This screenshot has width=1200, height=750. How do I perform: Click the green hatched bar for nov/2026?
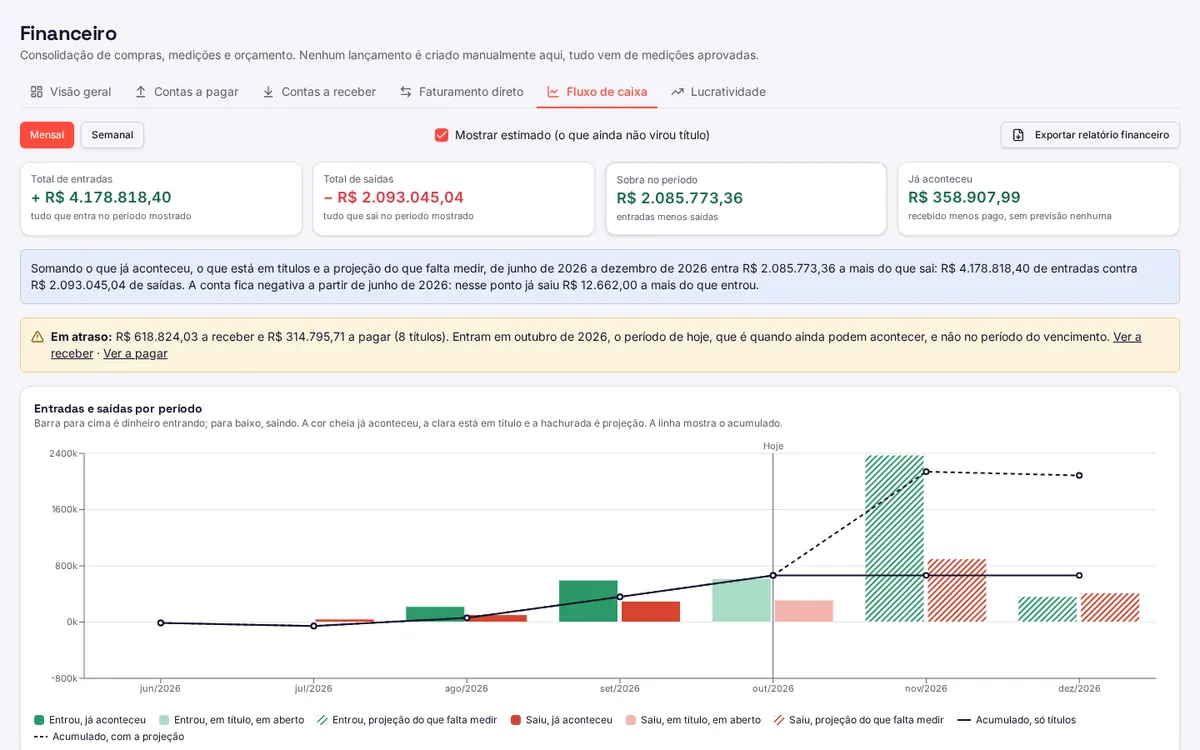coord(895,538)
